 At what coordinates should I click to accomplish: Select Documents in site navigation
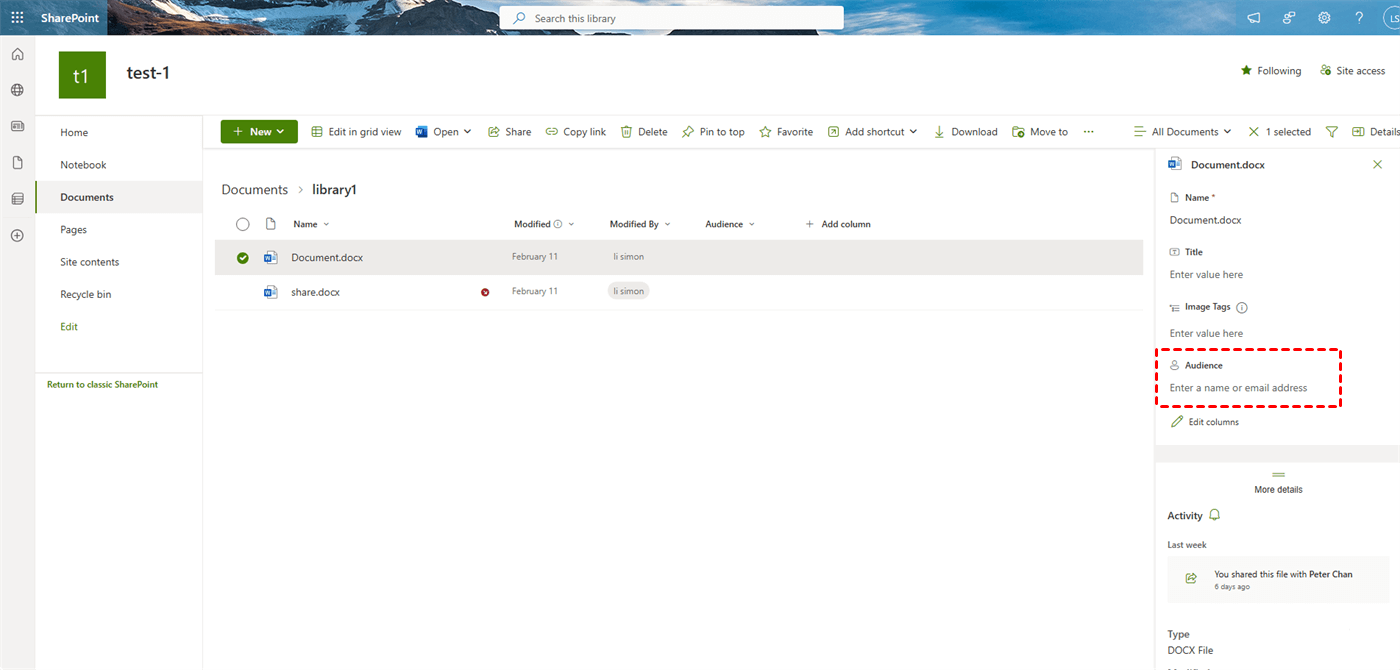pos(87,197)
